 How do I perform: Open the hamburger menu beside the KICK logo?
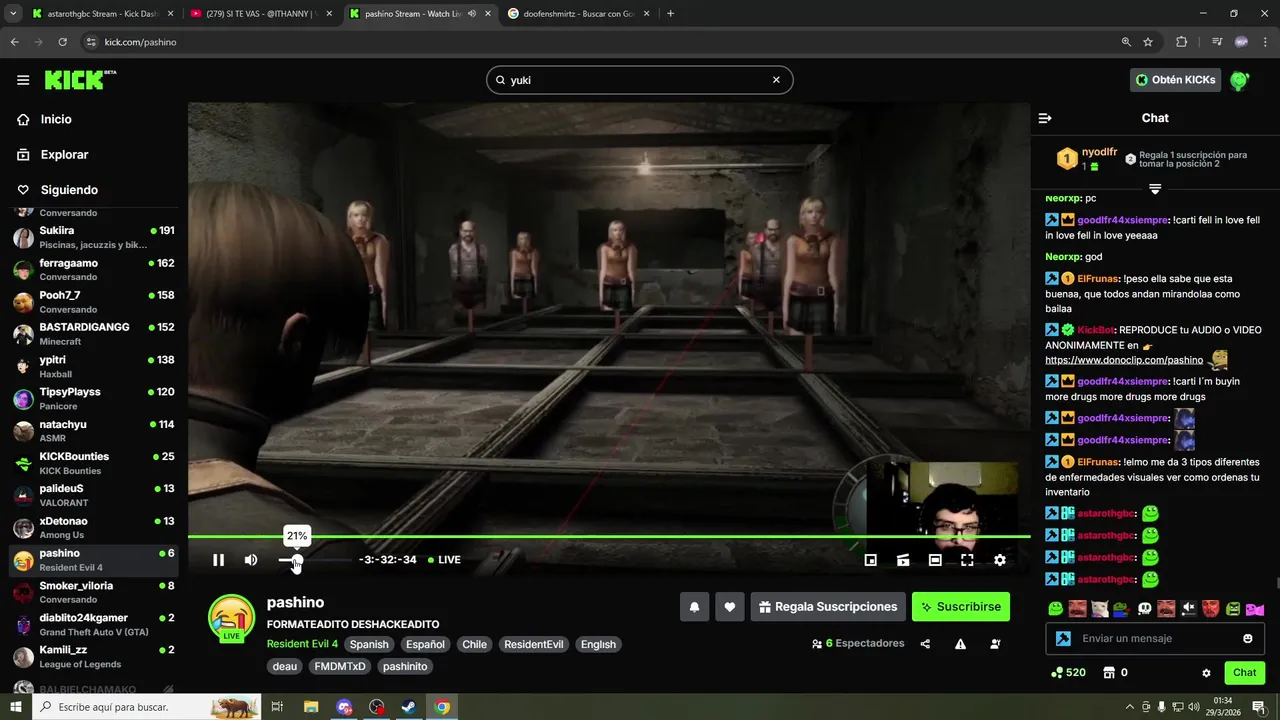(23, 80)
